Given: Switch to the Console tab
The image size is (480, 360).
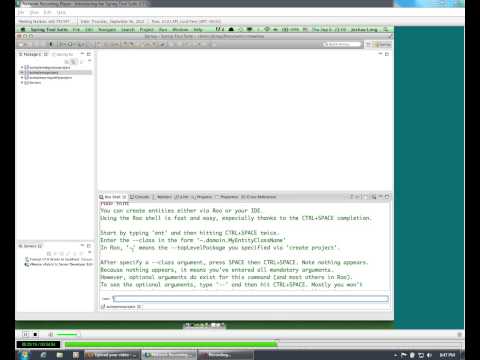Looking at the screenshot, I should 139,197.
